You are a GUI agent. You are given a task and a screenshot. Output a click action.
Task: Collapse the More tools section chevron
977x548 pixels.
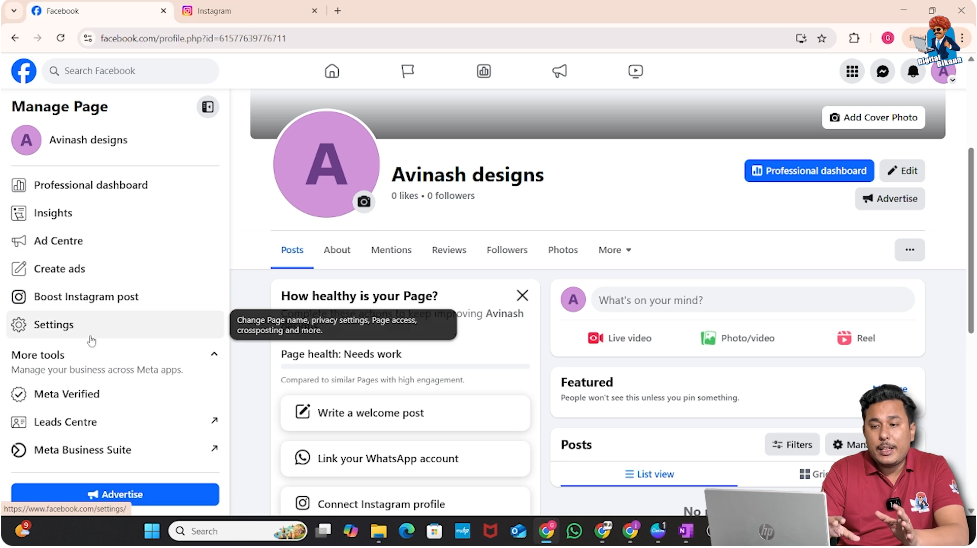(214, 355)
